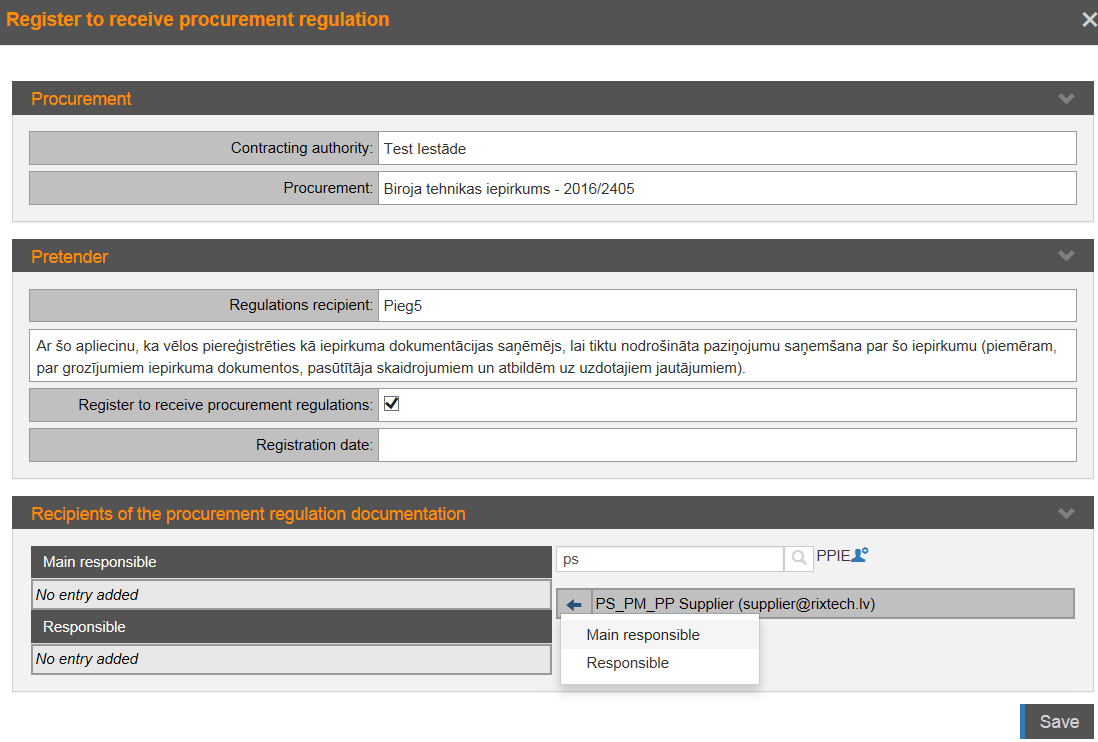
Task: Collapse the Procurement section
Action: 1066,99
